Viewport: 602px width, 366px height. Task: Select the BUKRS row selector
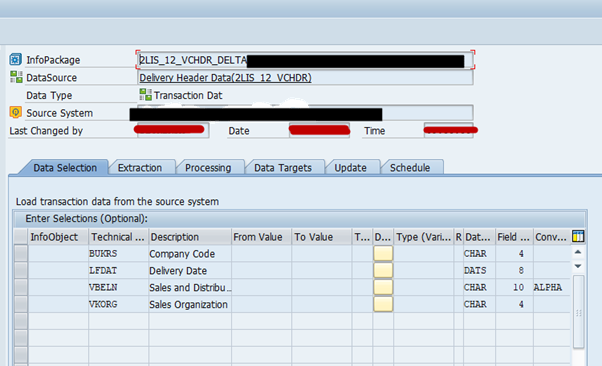click(21, 253)
